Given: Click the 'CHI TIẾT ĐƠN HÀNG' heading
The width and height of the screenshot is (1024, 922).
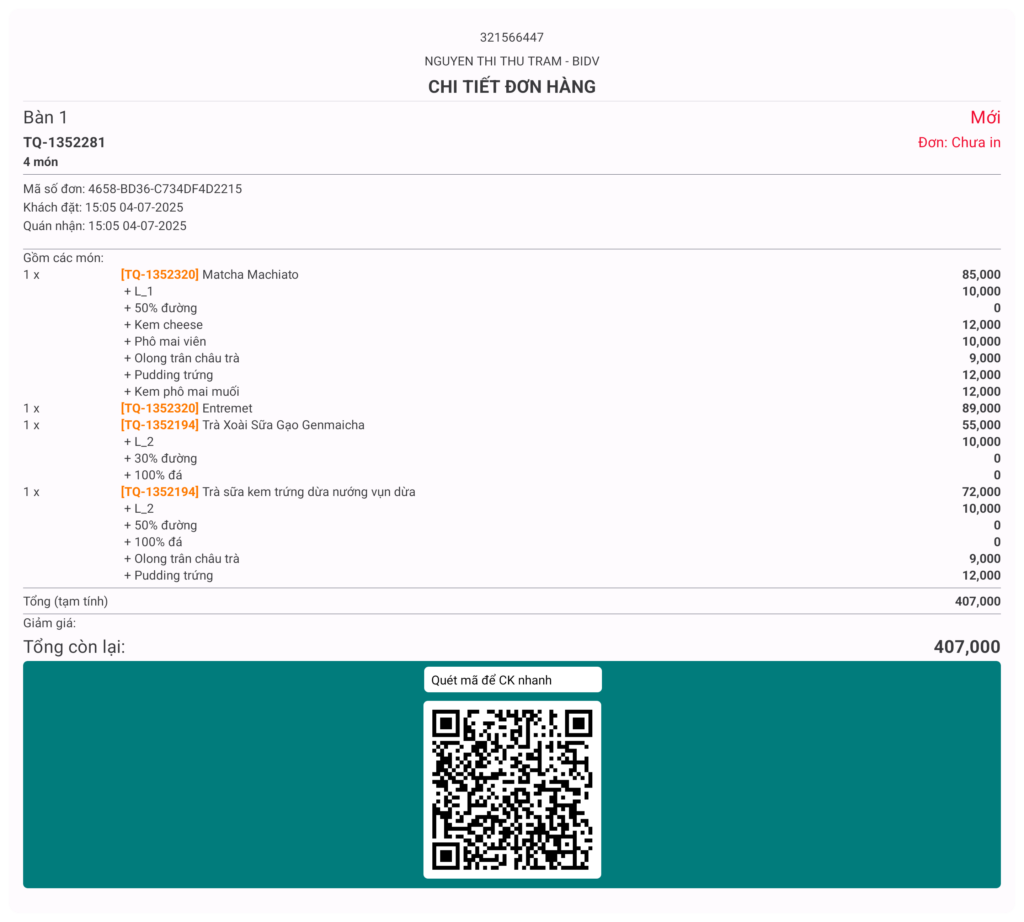Looking at the screenshot, I should [x=511, y=87].
